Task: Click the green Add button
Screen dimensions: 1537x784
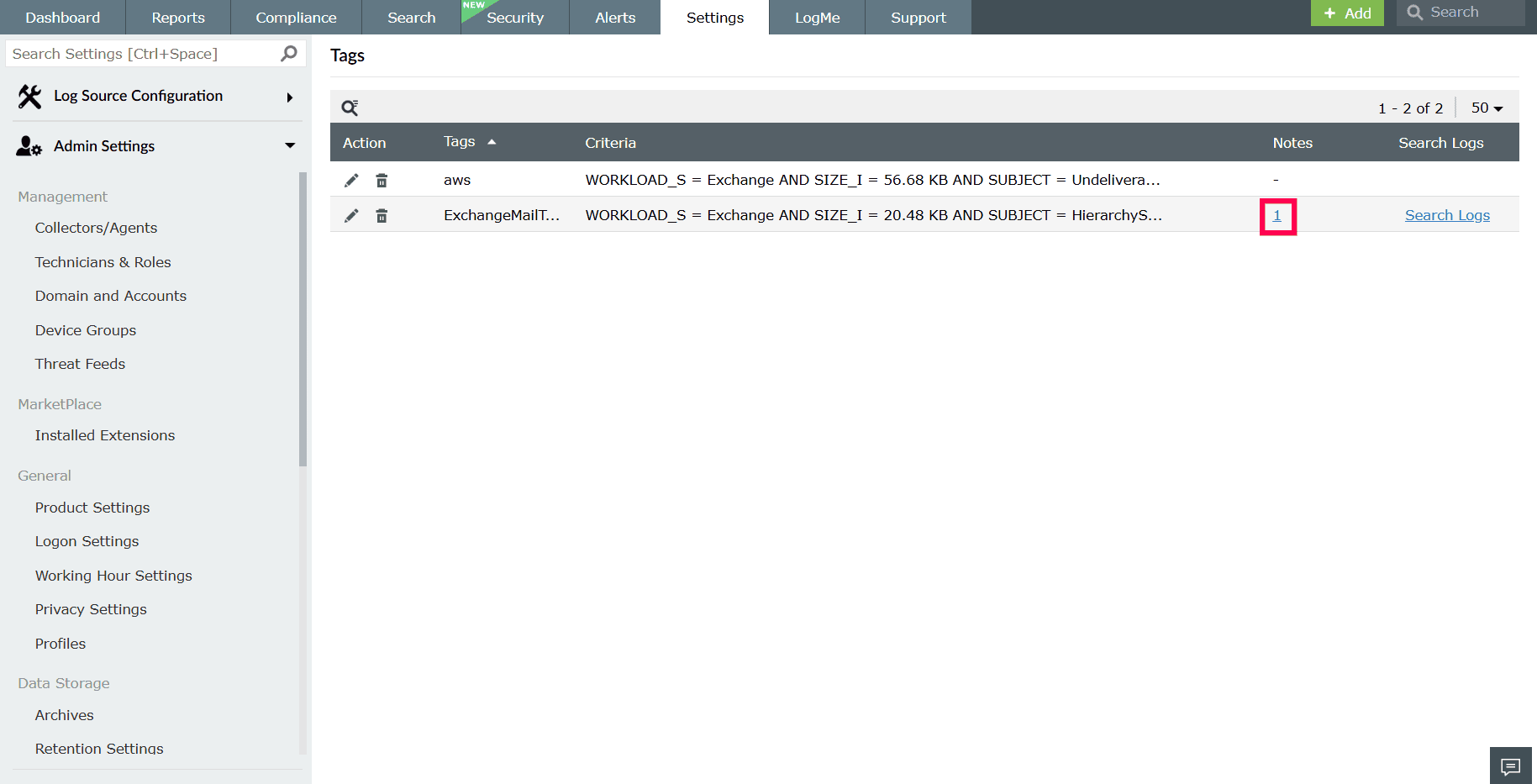Action: [1347, 13]
